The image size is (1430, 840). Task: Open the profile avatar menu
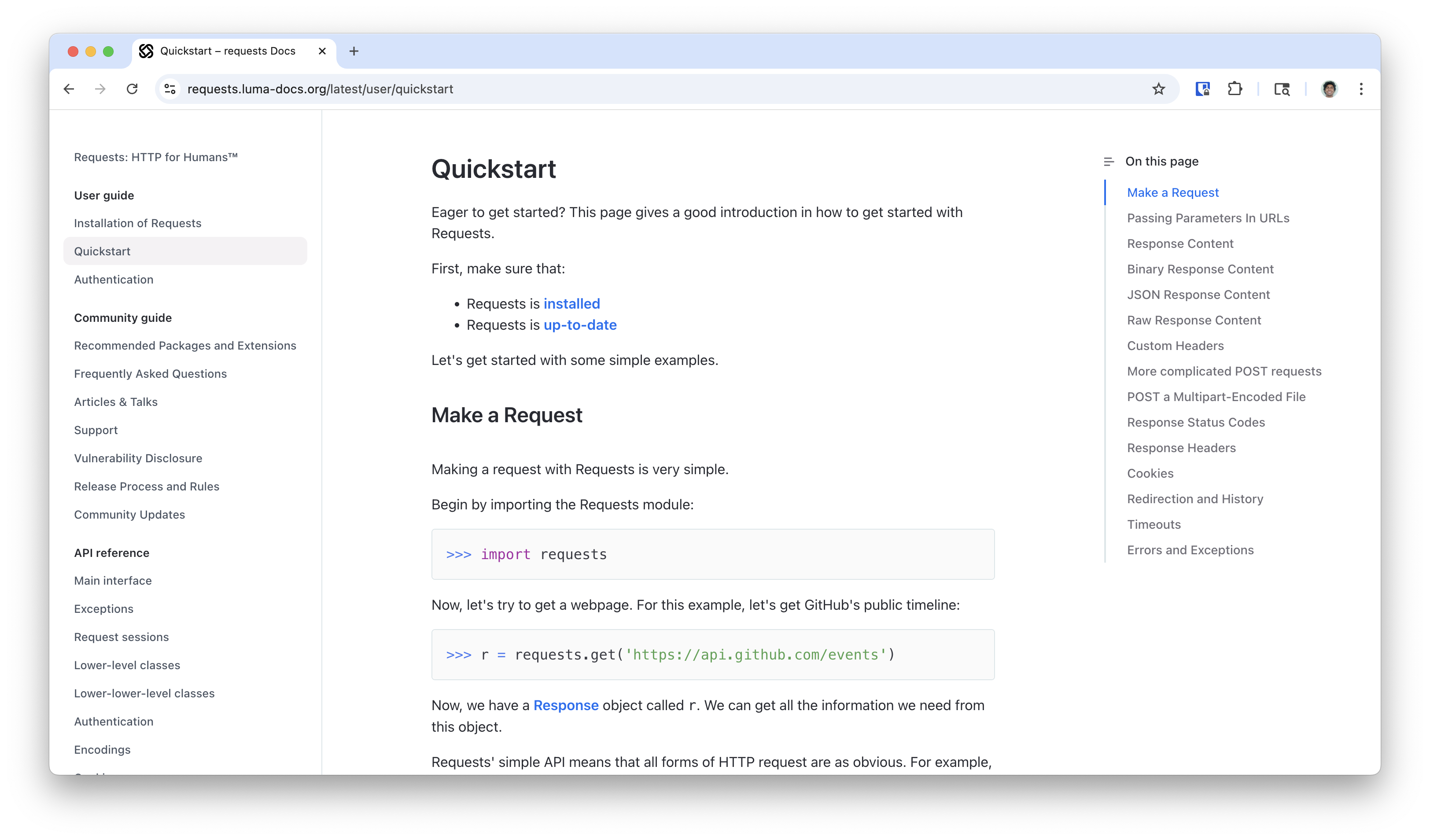1329,89
